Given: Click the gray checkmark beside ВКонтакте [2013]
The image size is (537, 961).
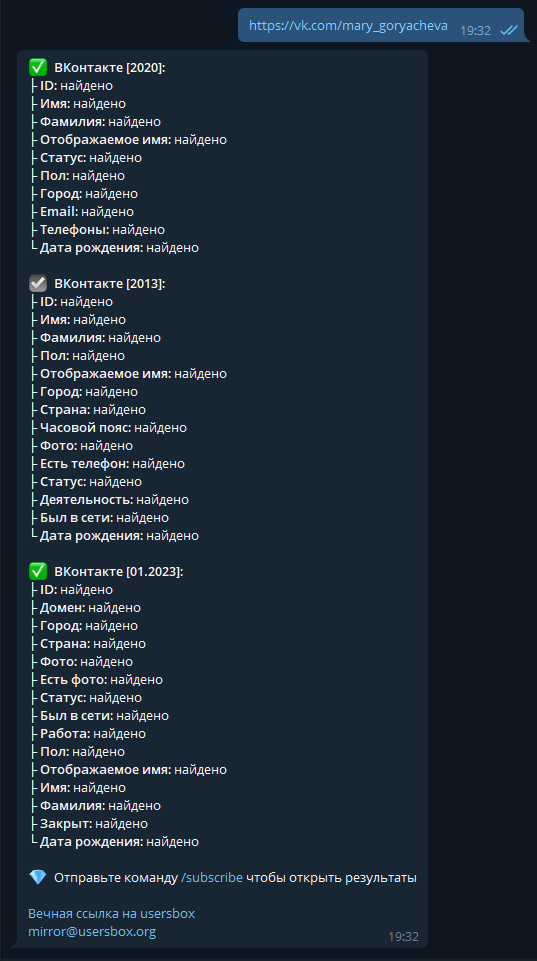Looking at the screenshot, I should point(38,283).
